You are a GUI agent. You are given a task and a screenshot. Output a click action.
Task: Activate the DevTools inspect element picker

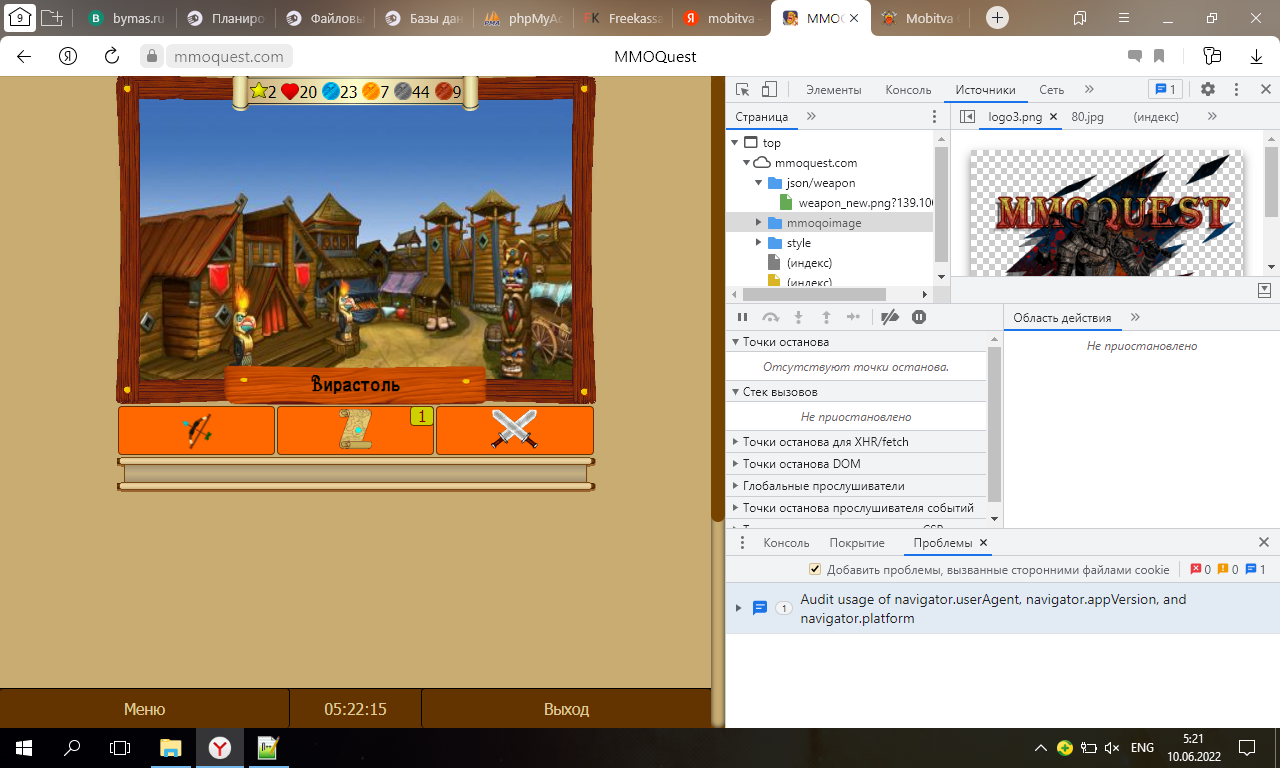742,89
